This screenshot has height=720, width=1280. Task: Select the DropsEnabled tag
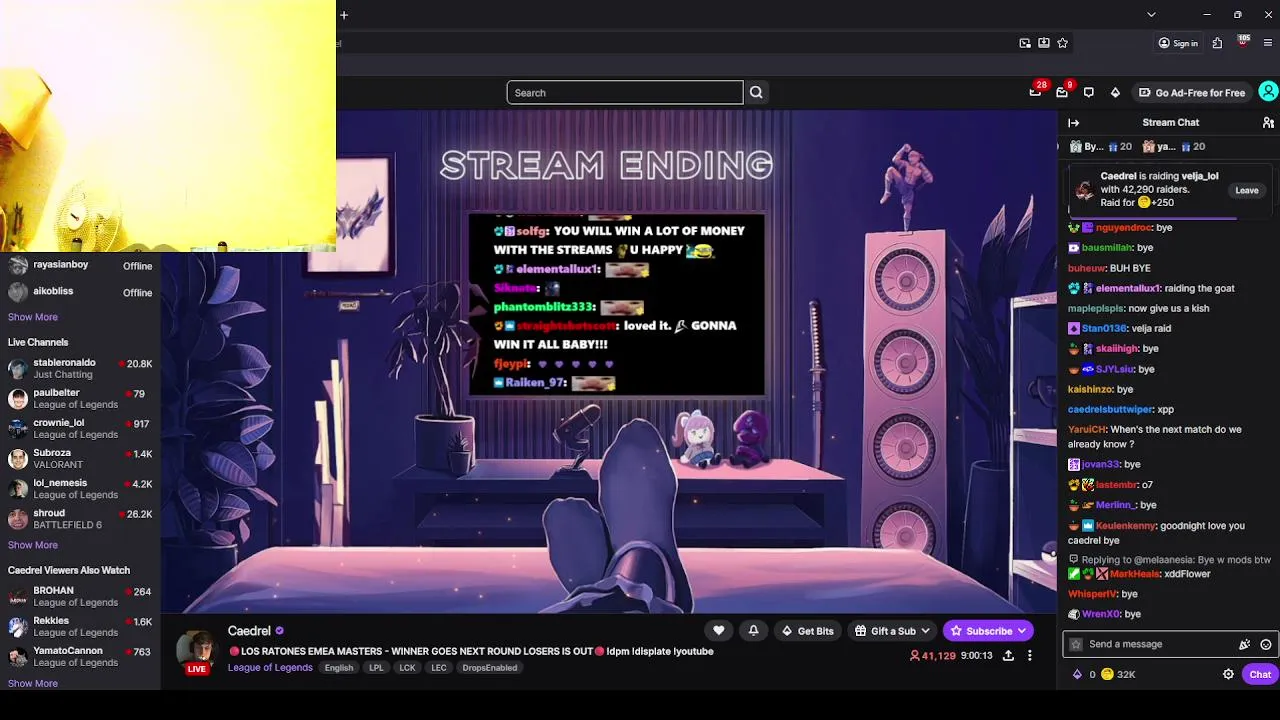(x=490, y=668)
